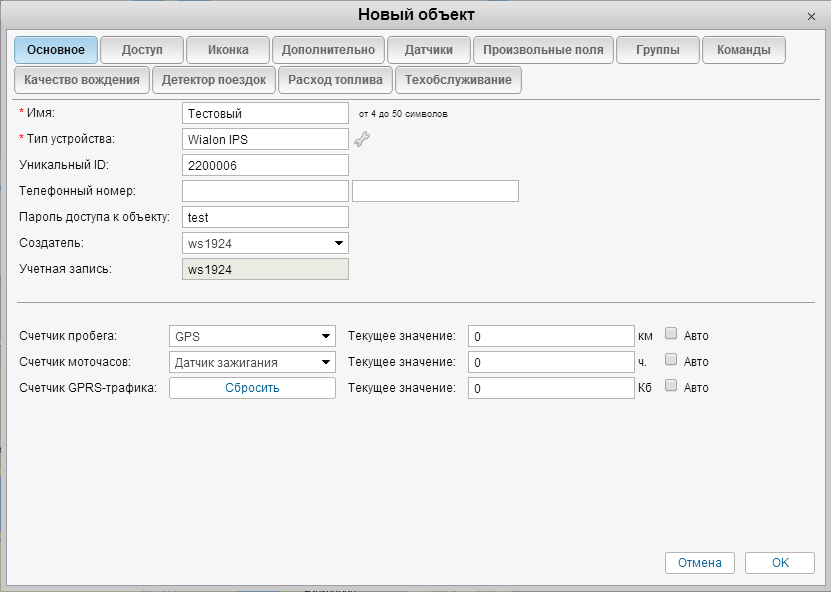Click the Счетчик GPRS-трафика label
Image resolution: width=831 pixels, height=592 pixels.
click(x=88, y=388)
